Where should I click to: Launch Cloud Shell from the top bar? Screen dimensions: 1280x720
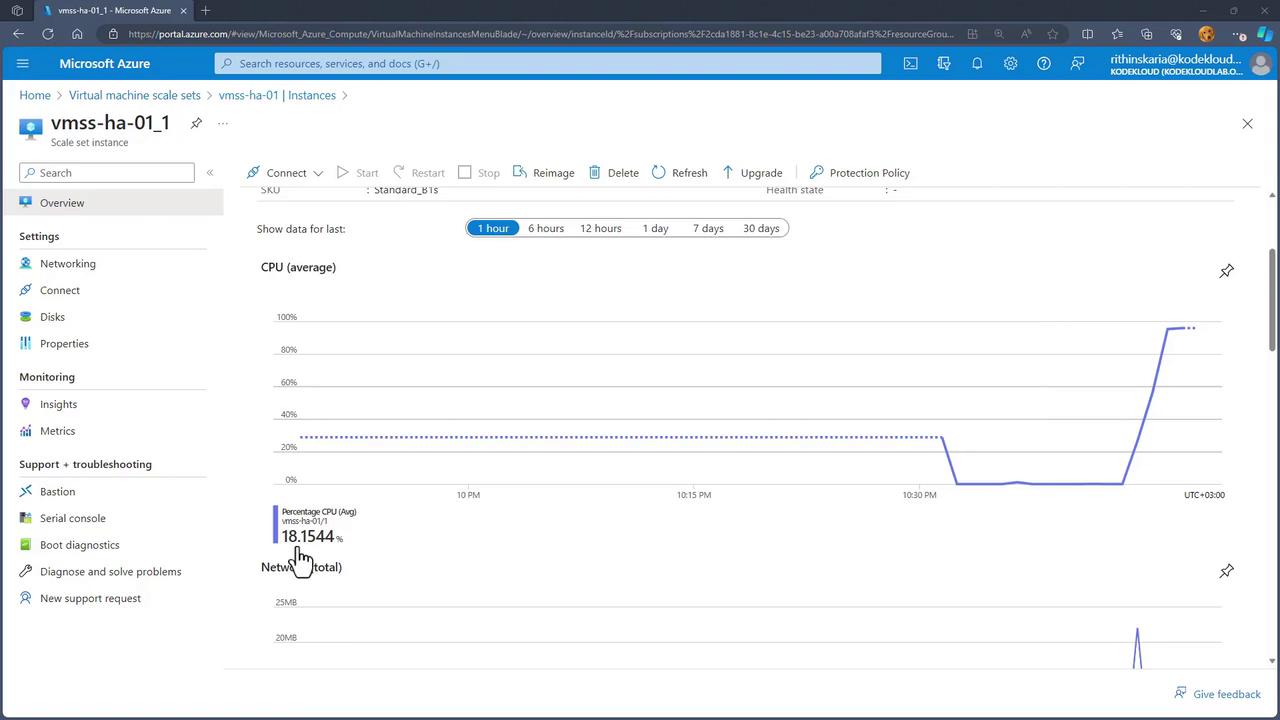910,63
